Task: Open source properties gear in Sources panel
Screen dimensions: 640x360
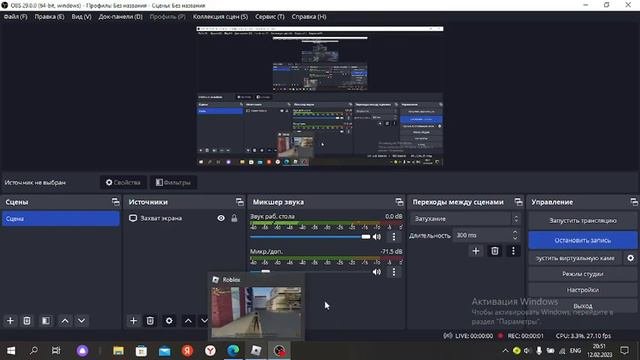Action: pyautogui.click(x=169, y=321)
